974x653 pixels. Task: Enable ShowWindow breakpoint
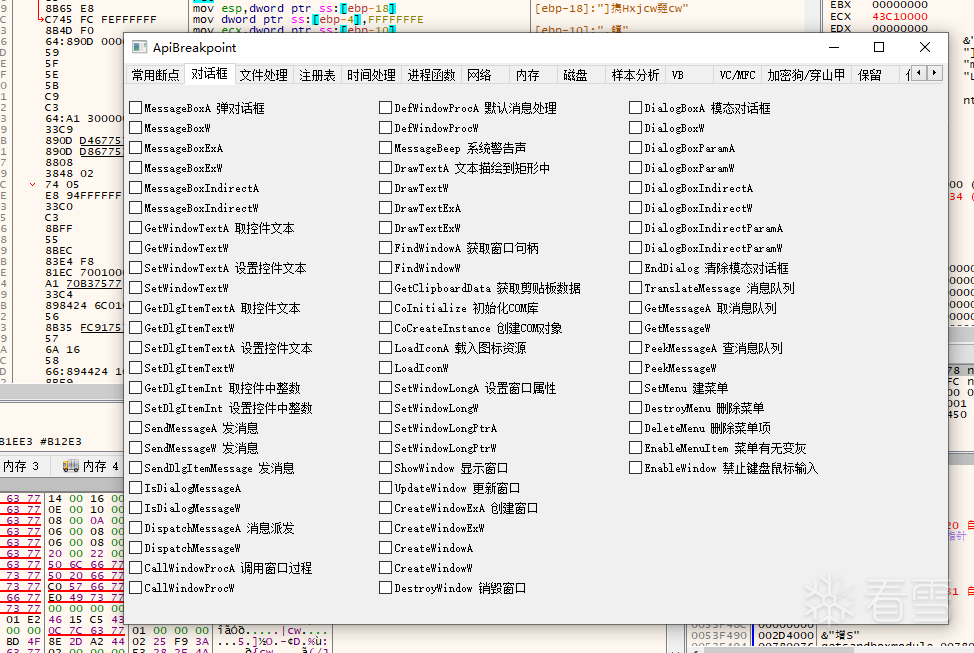click(x=385, y=468)
